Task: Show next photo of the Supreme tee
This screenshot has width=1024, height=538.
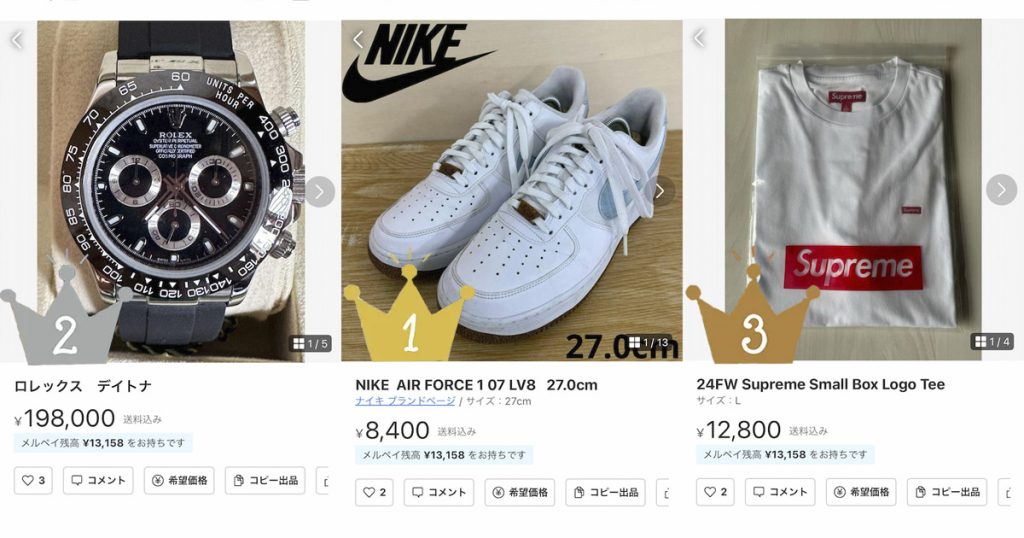Action: [x=1001, y=189]
